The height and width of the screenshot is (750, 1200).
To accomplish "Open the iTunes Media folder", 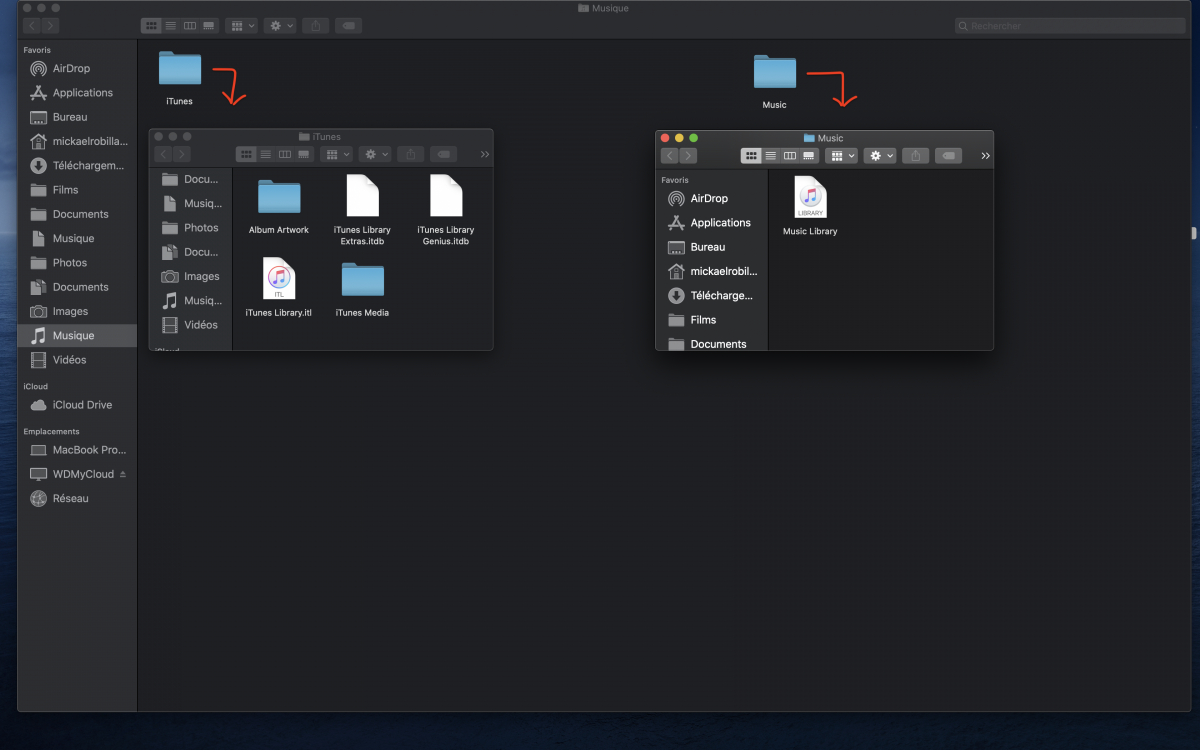I will [362, 279].
